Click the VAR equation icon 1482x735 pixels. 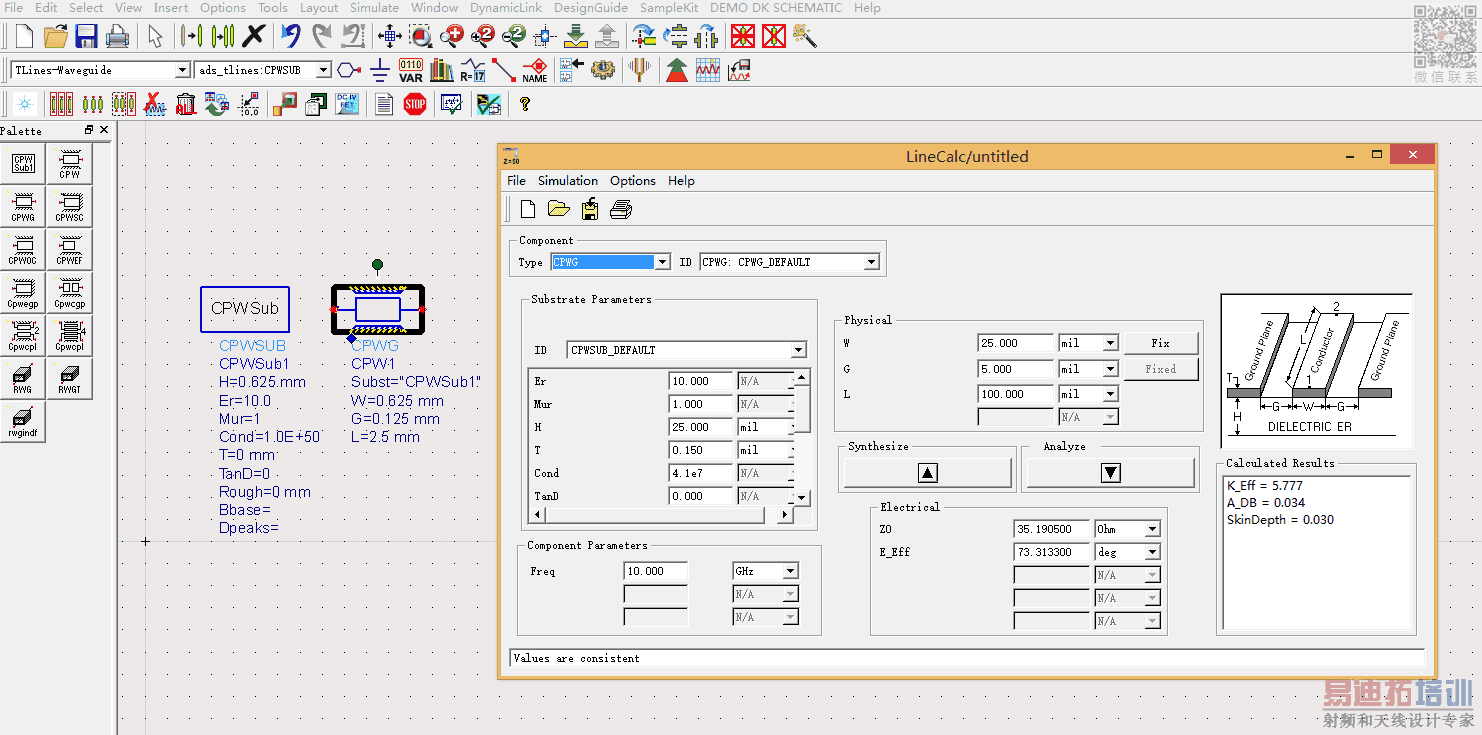pos(411,70)
